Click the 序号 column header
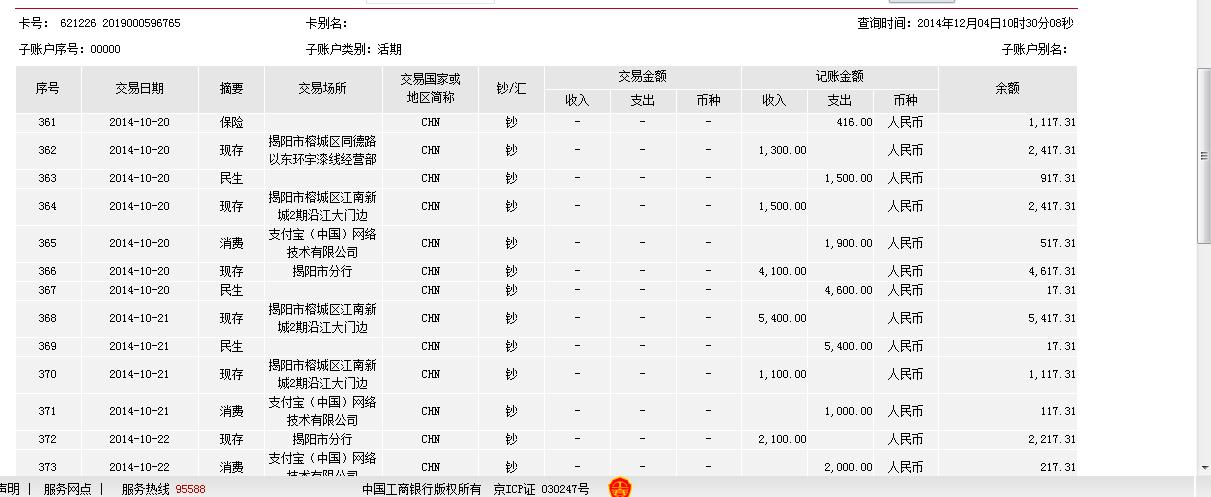Screen dimensions: 1211x497 point(48,89)
